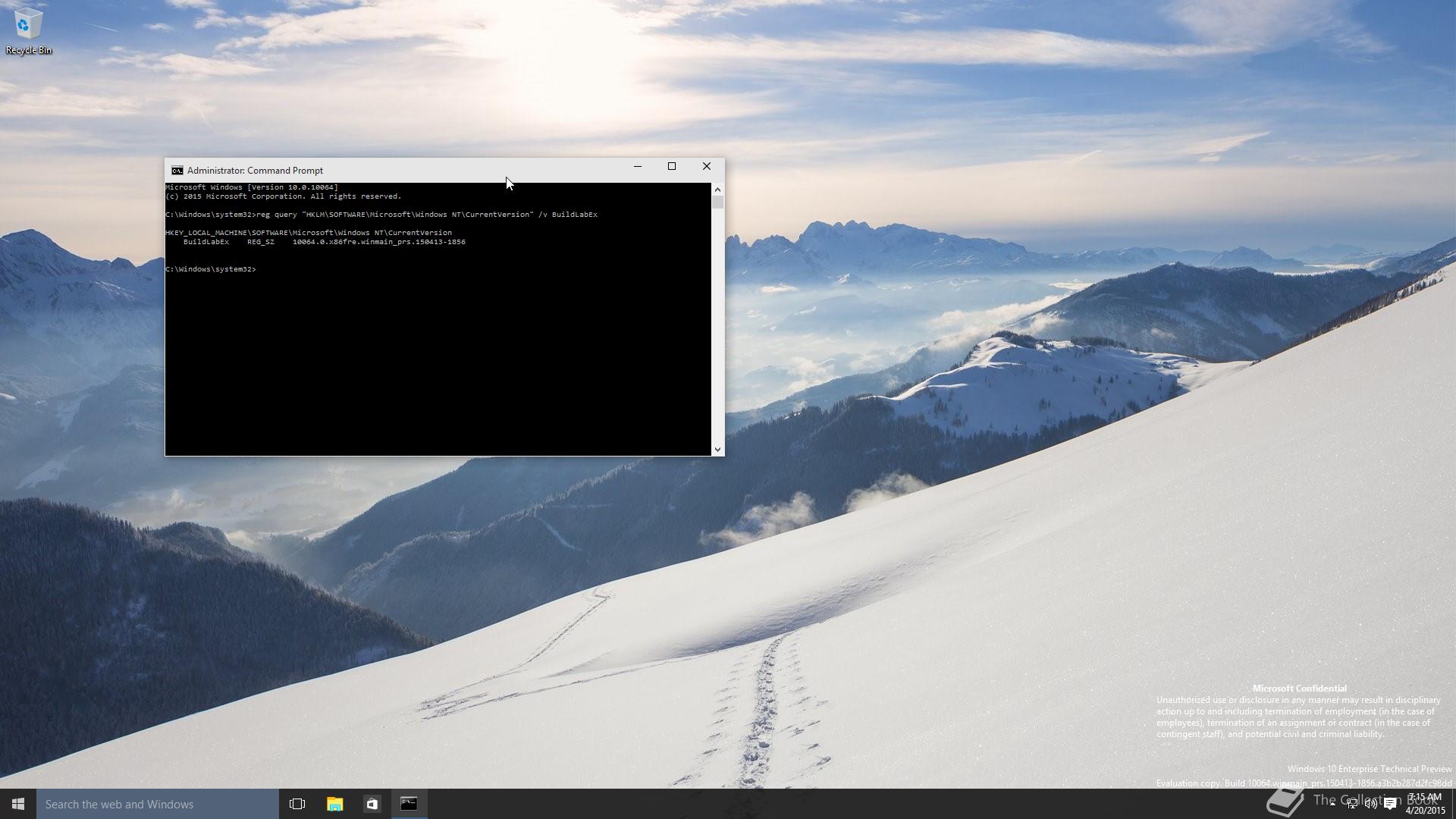Click the Command Prompt taskbar button

click(409, 804)
